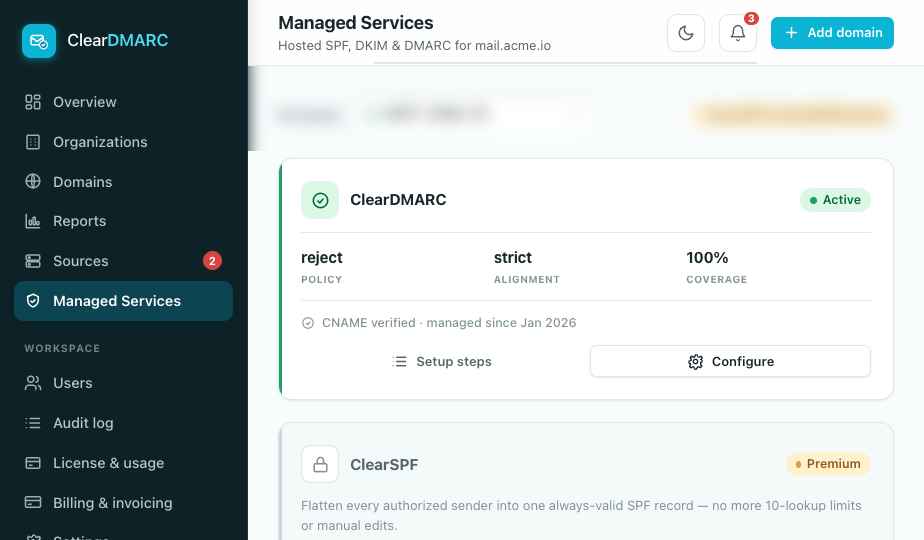Click the Domains globe icon

click(x=33, y=182)
